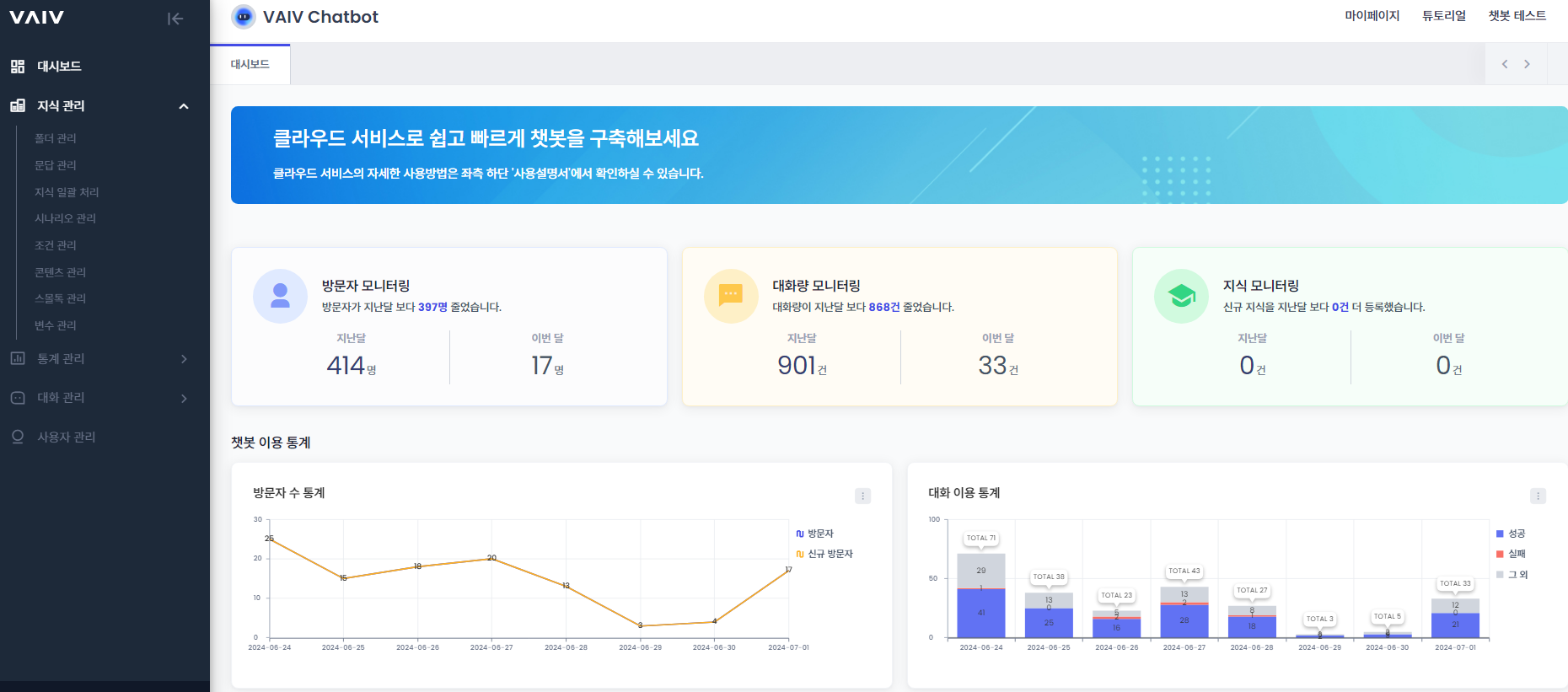The image size is (1568, 692).
Task: Open the 대화 이용 통계 chart options menu
Action: pyautogui.click(x=1538, y=496)
